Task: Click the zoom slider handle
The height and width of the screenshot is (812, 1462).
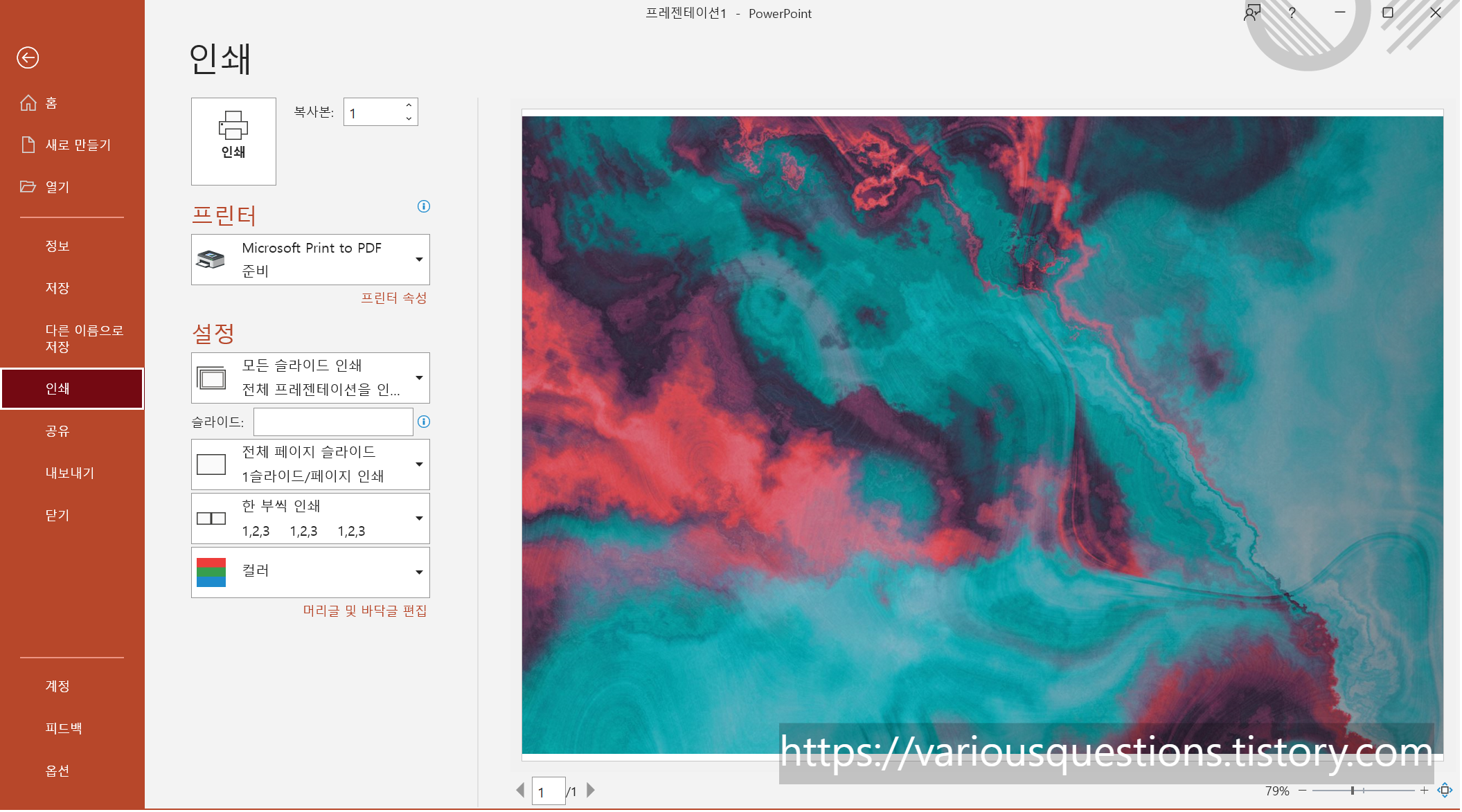Action: [1352, 791]
